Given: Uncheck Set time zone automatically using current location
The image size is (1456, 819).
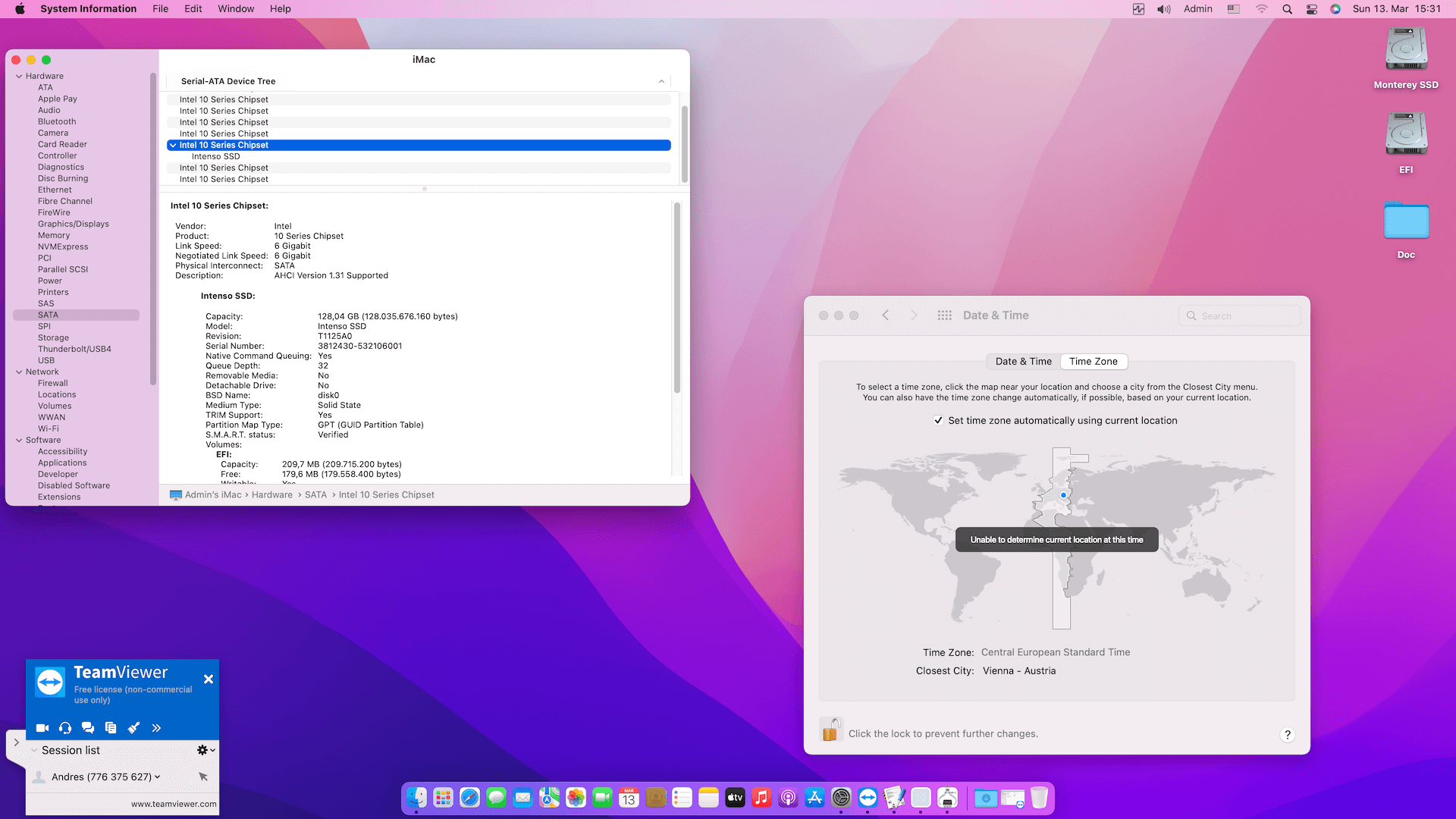Looking at the screenshot, I should (939, 420).
